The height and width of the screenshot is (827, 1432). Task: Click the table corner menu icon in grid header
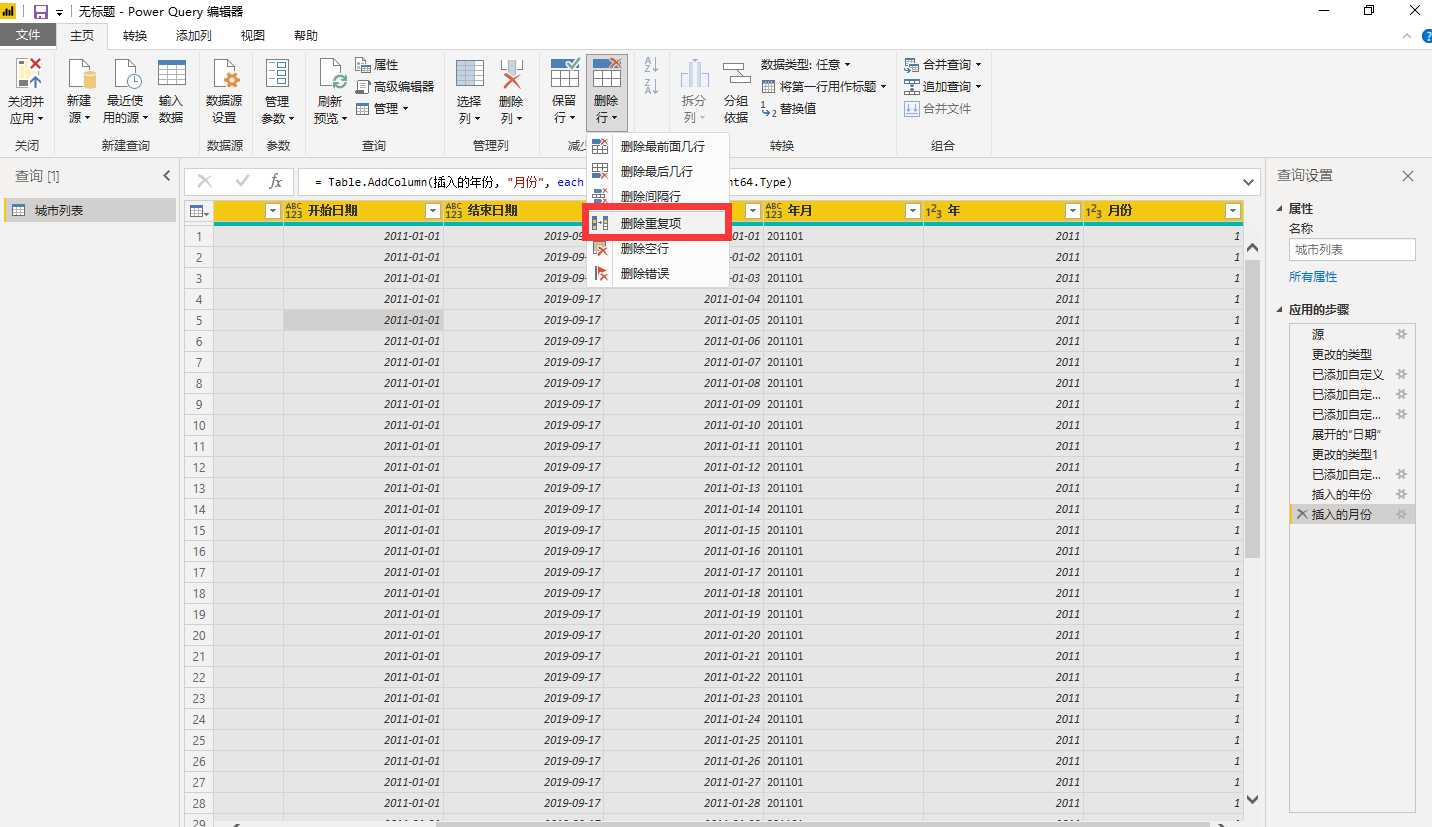[198, 211]
